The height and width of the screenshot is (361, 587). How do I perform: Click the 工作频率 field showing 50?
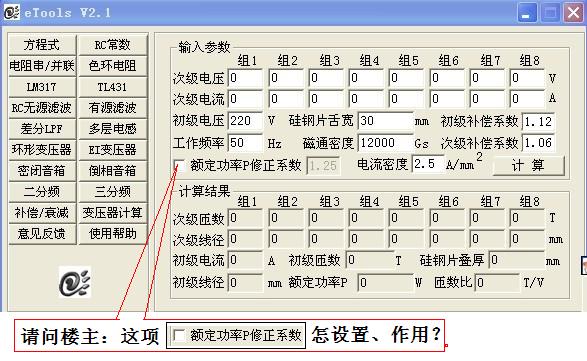(245, 143)
